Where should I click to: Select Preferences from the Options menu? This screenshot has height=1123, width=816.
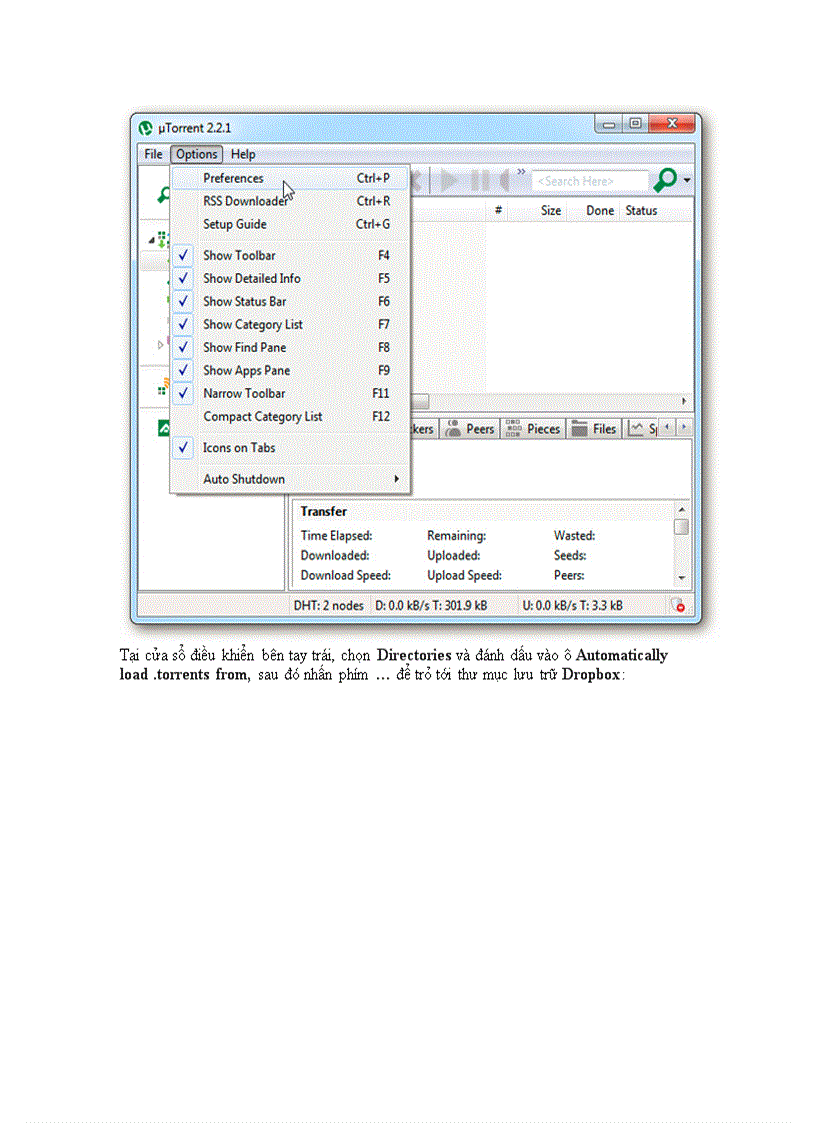[x=233, y=178]
